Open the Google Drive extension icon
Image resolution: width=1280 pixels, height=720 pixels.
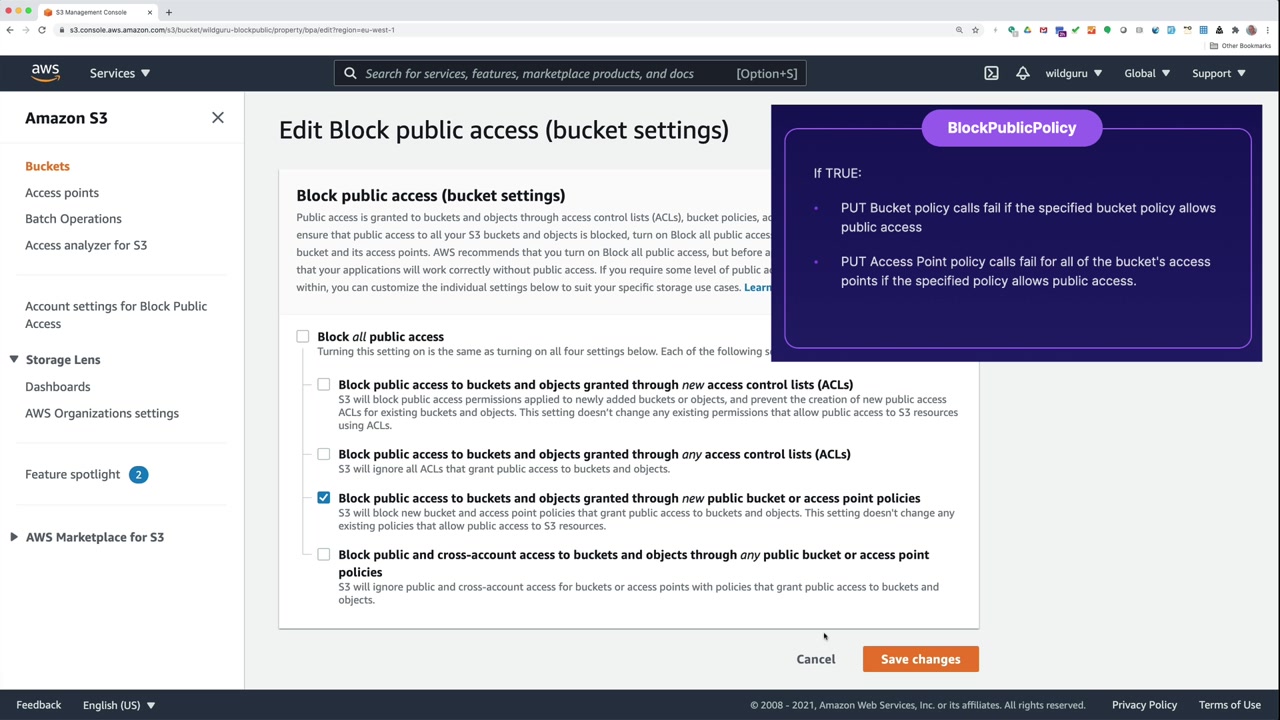[x=1027, y=30]
